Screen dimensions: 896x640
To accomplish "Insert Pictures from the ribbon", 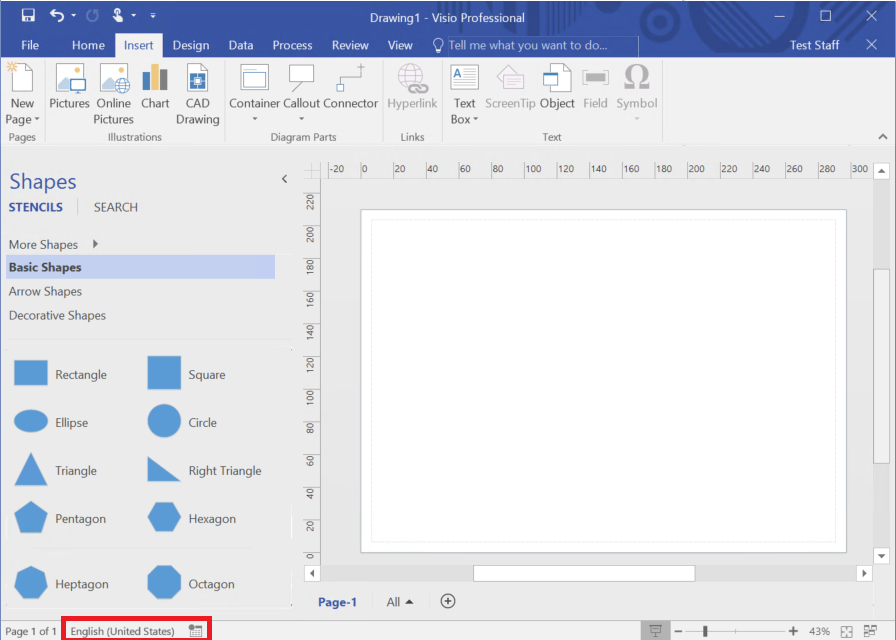I will 69,86.
